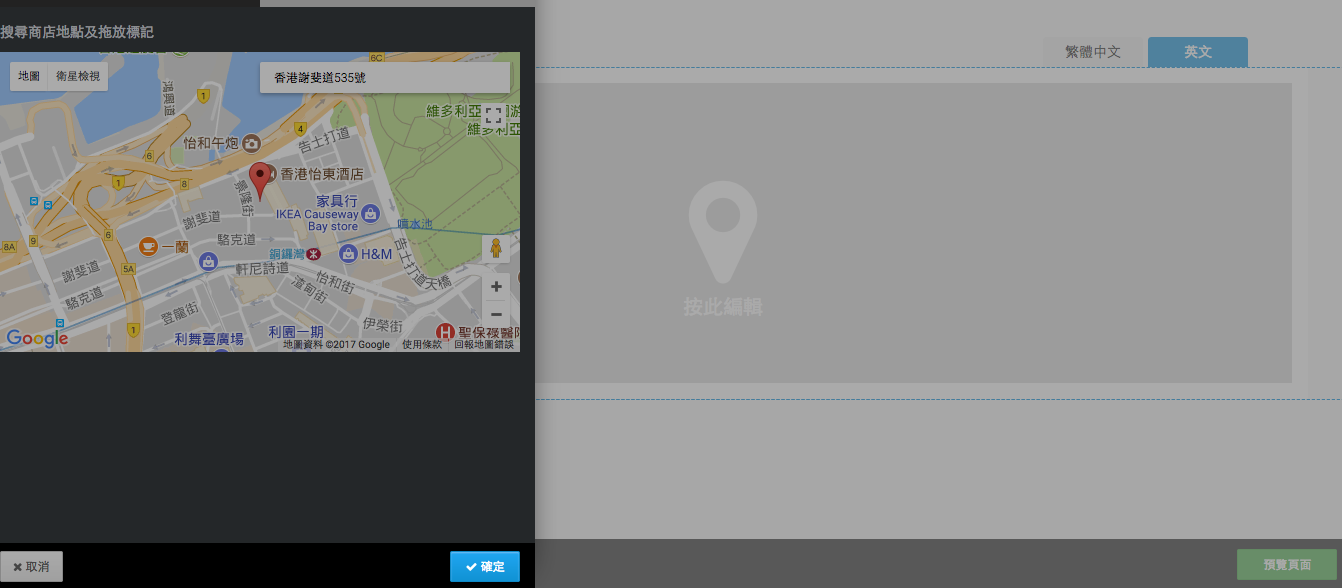The width and height of the screenshot is (1342, 588).
Task: Click the 利舞臺廣場 label on map
Action: (x=209, y=339)
